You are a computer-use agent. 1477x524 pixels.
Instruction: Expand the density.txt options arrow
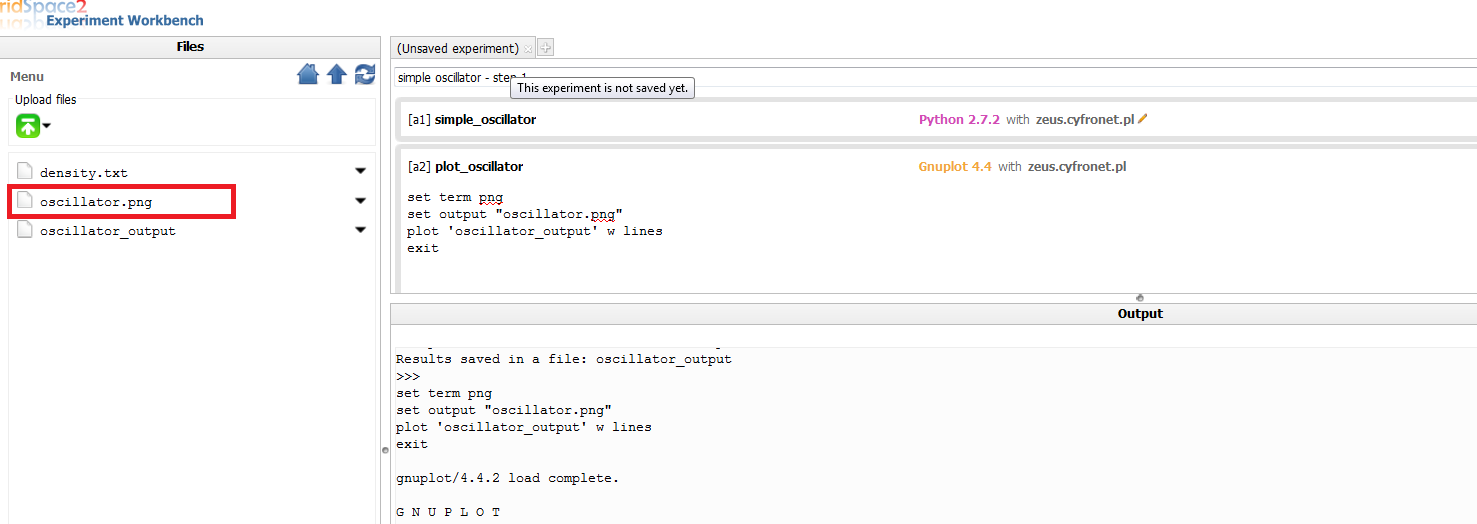click(361, 172)
